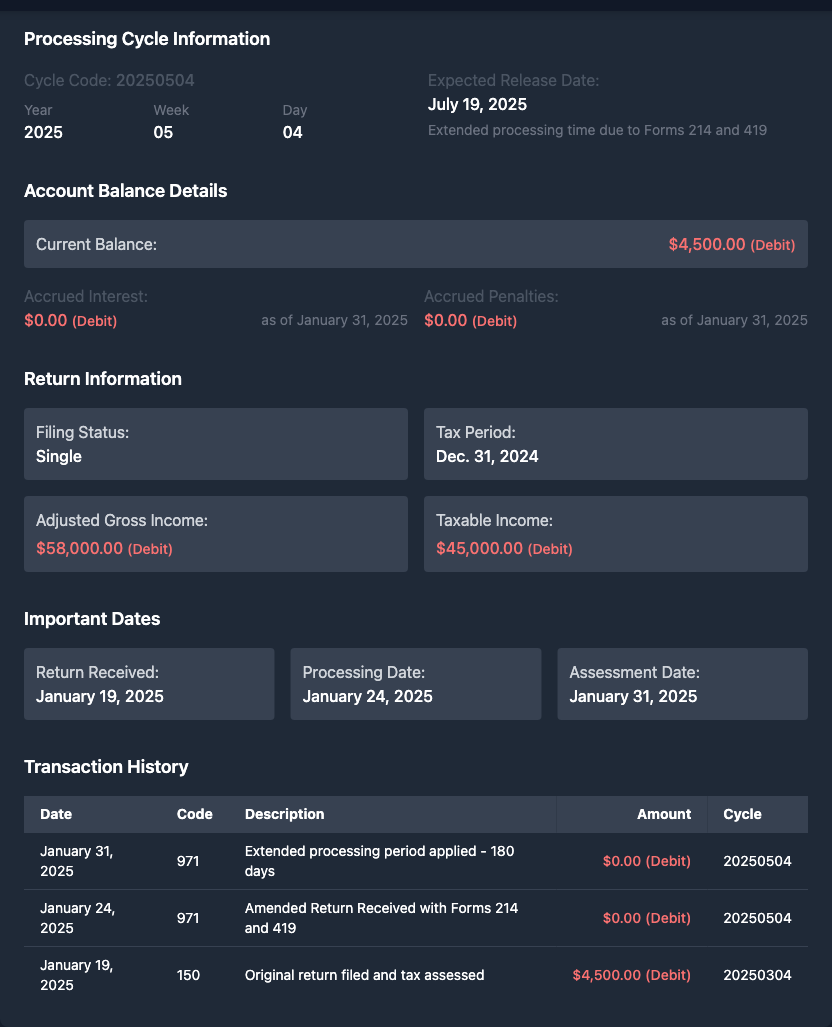The height and width of the screenshot is (1027, 832).
Task: Click the Code column header
Action: point(194,814)
